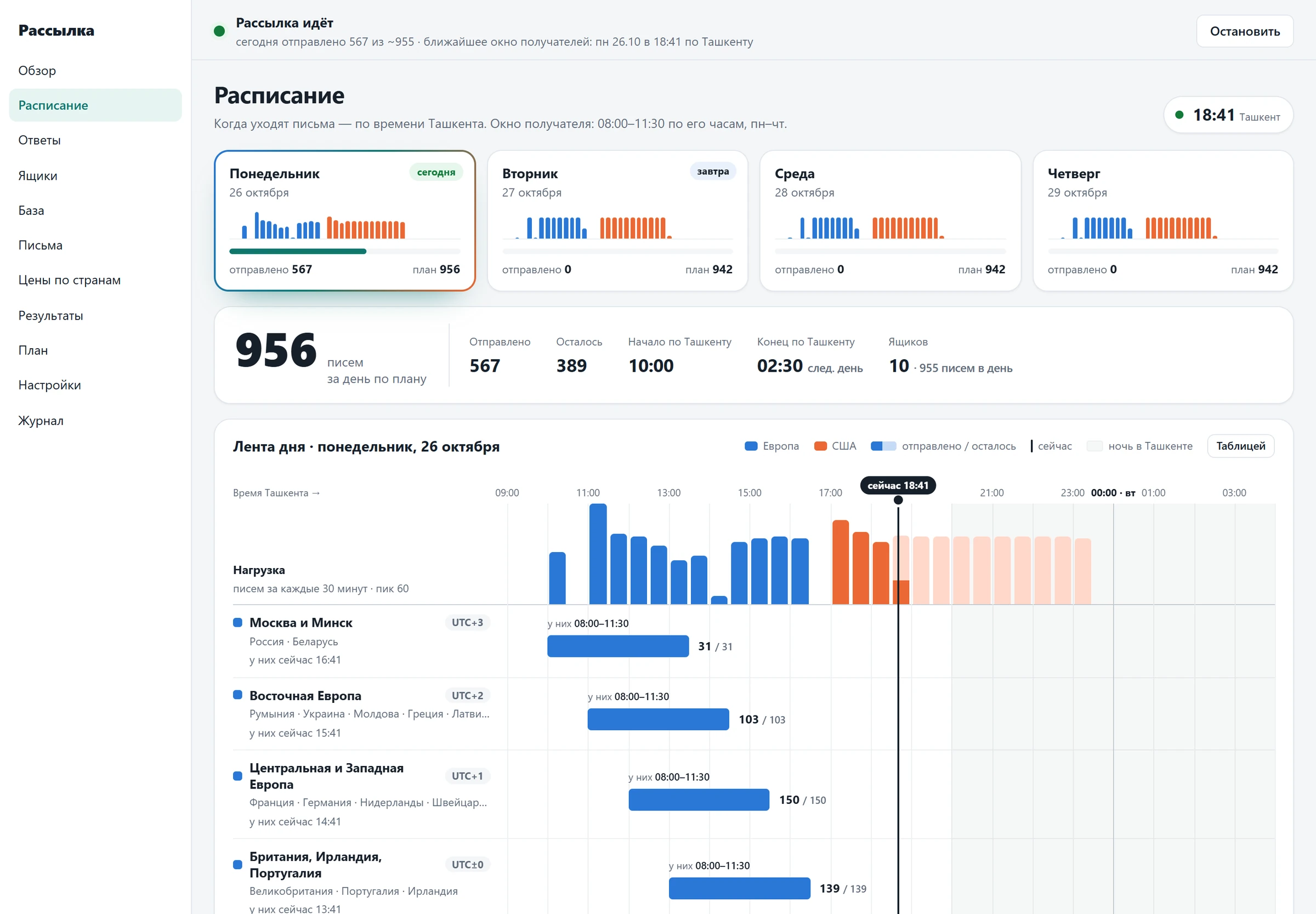Click the blue marker next to Восточная Европа

[237, 696]
